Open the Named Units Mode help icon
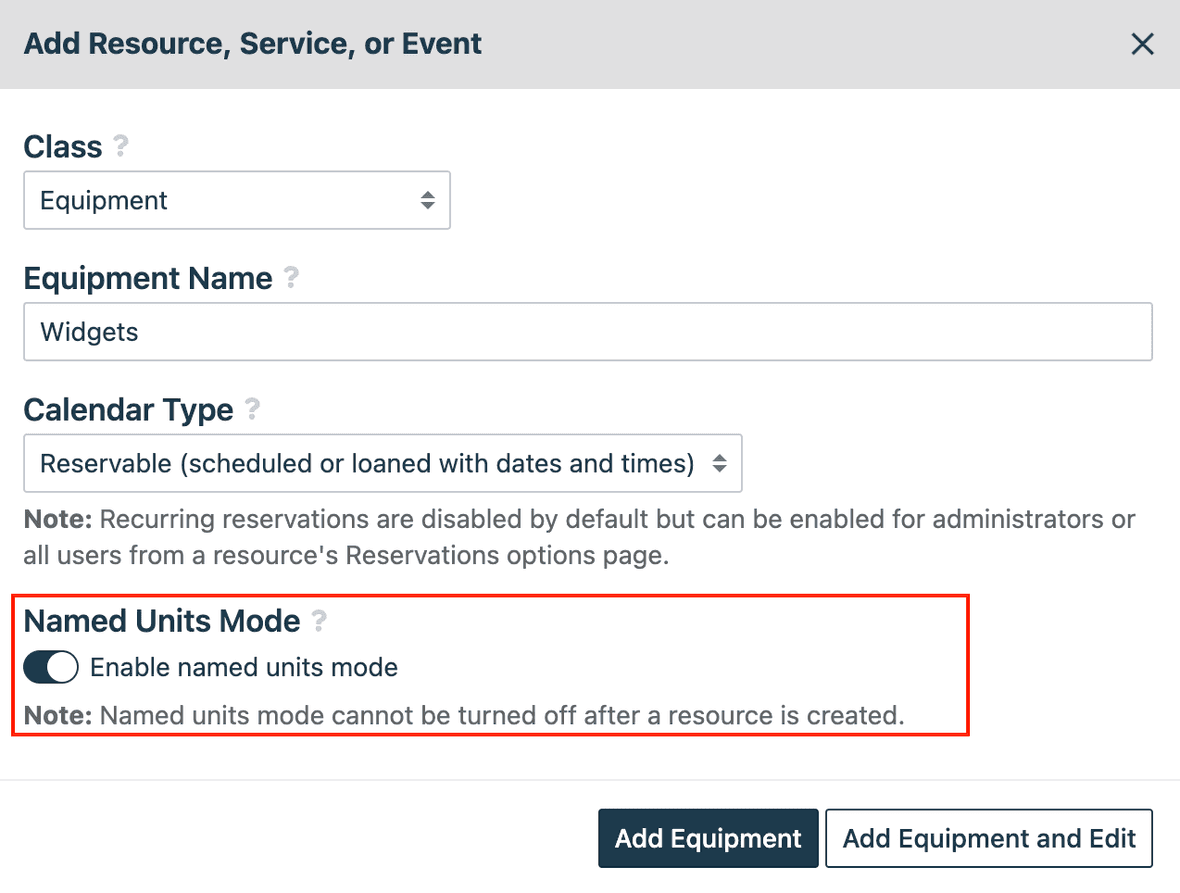 (x=319, y=621)
